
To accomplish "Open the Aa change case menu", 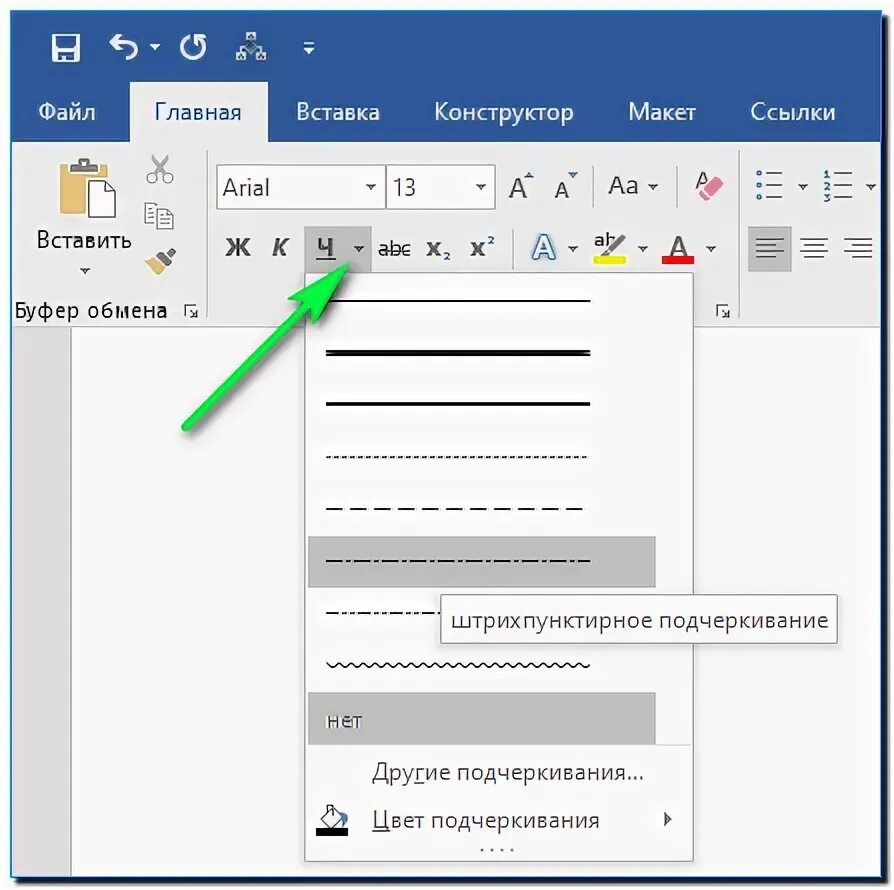I will point(633,186).
